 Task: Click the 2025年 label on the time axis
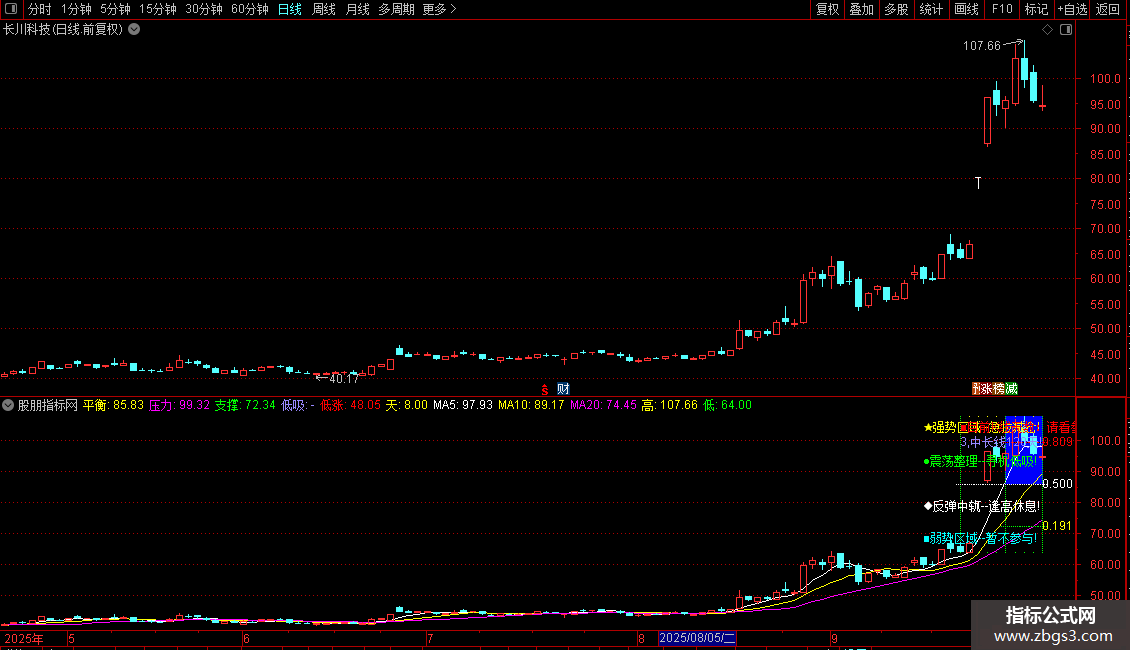coord(23,638)
